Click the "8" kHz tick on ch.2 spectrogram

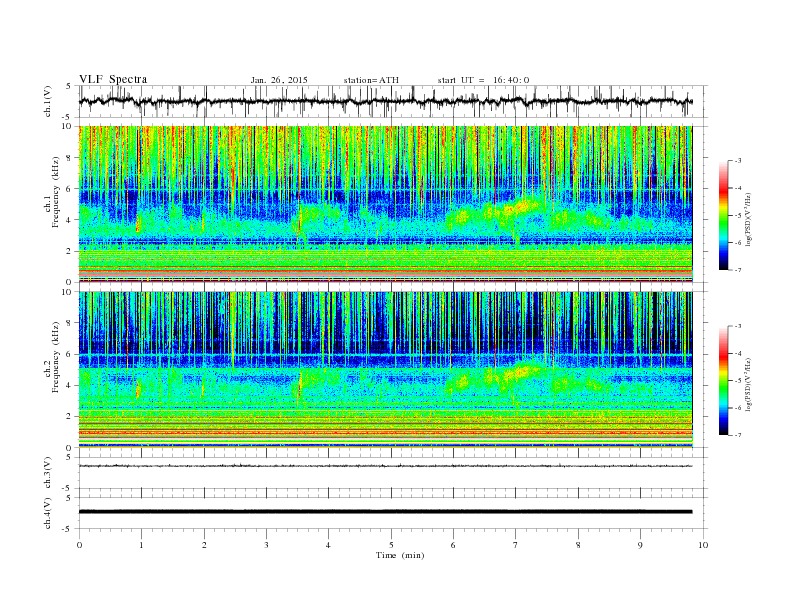70,323
